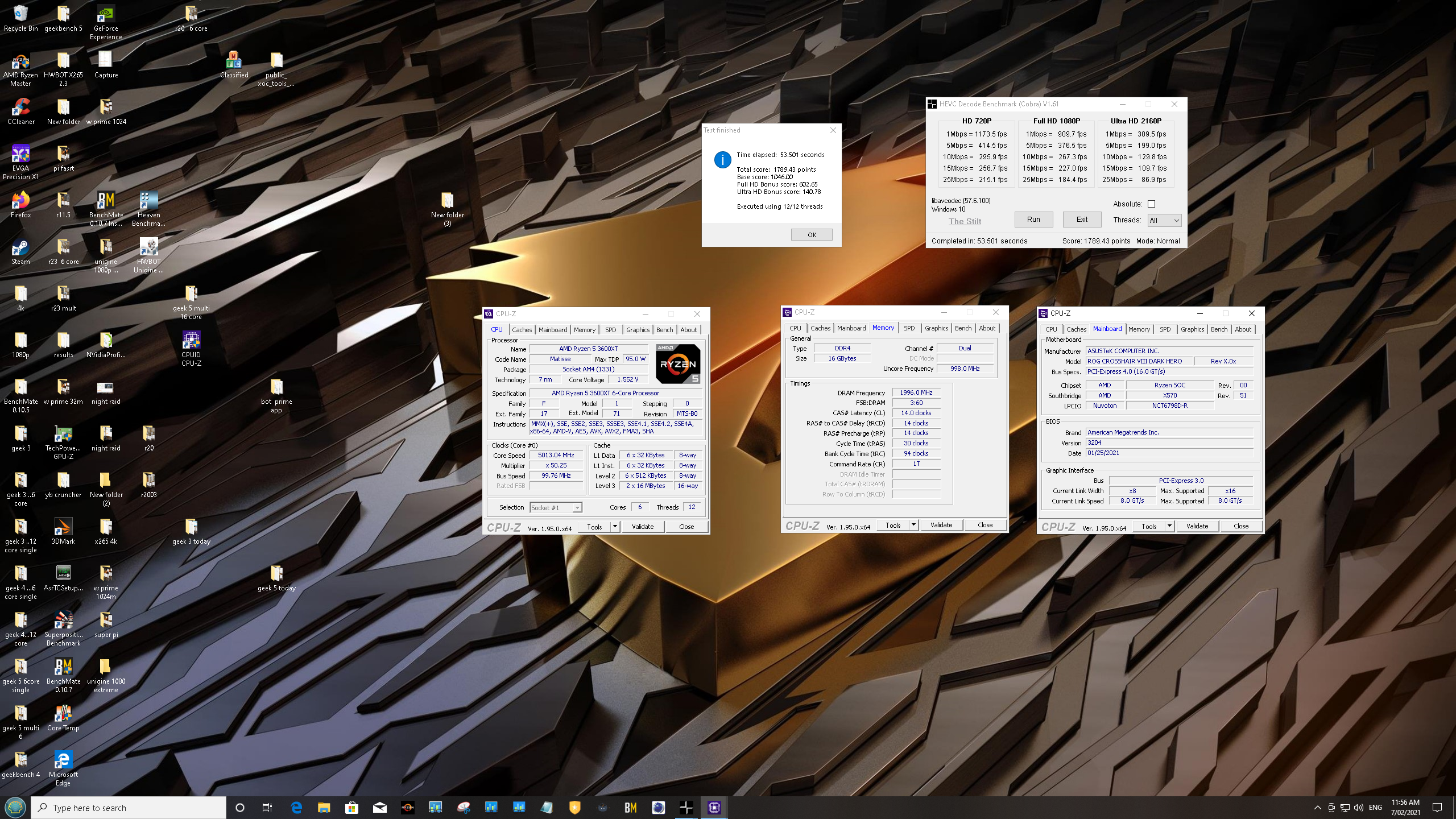Viewport: 1456px width, 819px height.
Task: Click the Tools button in CPU-Z Memory window
Action: pos(893,525)
